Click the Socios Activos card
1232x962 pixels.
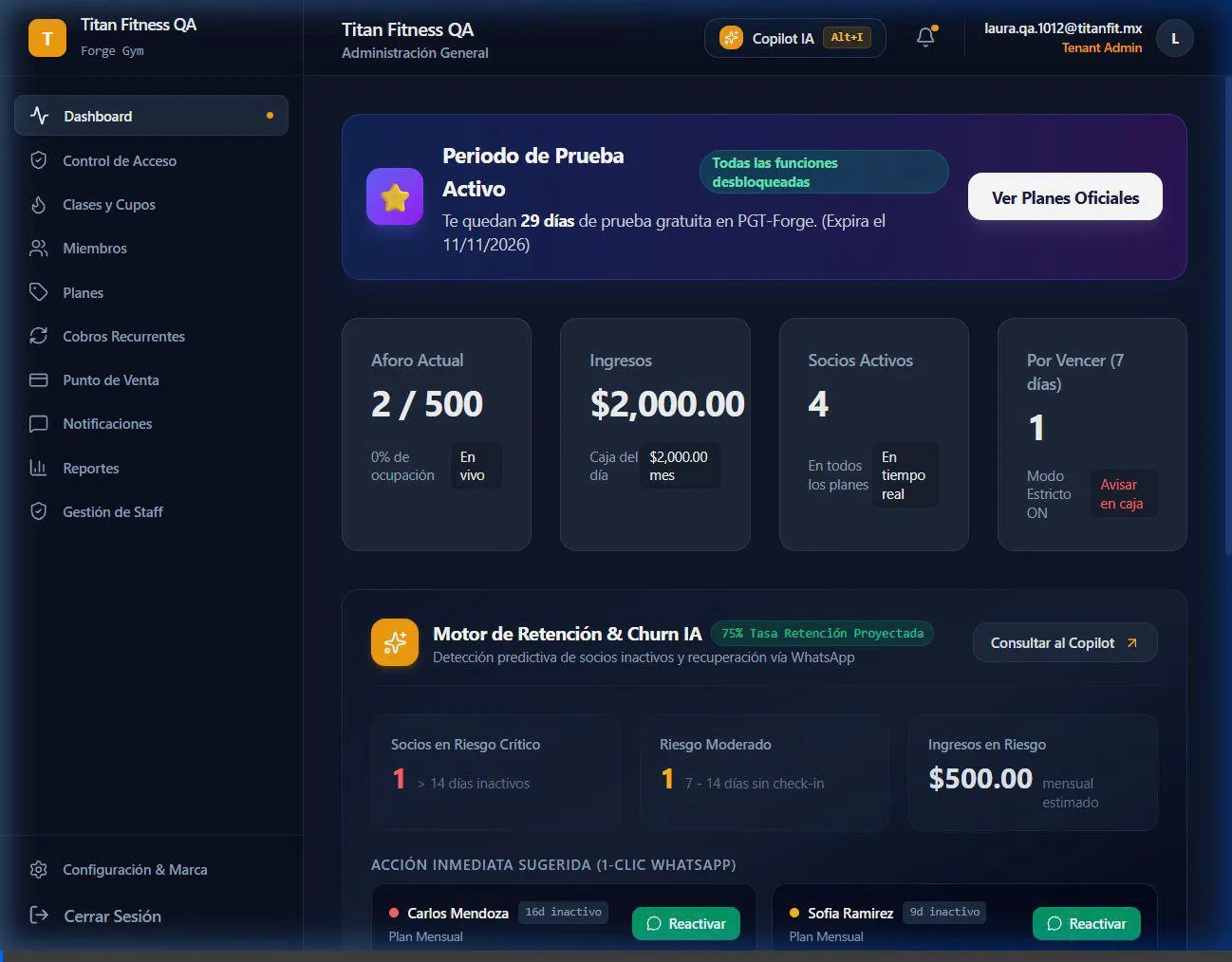[874, 435]
